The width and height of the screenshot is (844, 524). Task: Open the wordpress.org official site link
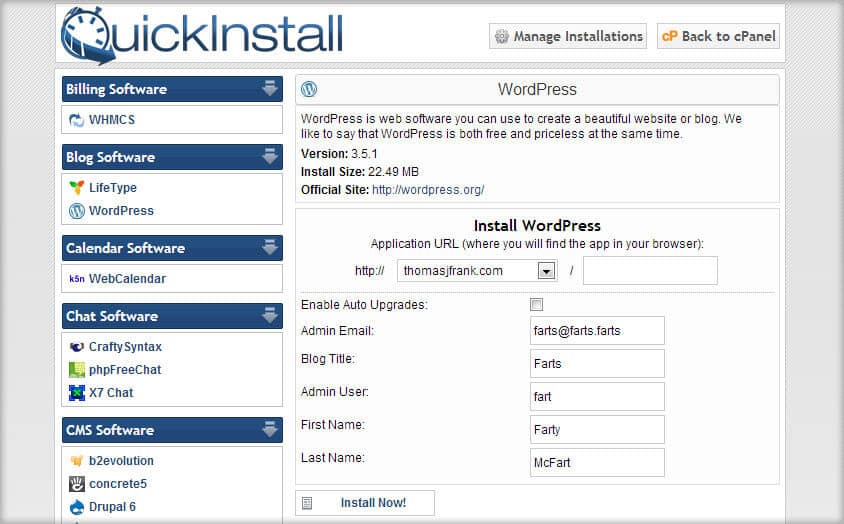pos(428,190)
